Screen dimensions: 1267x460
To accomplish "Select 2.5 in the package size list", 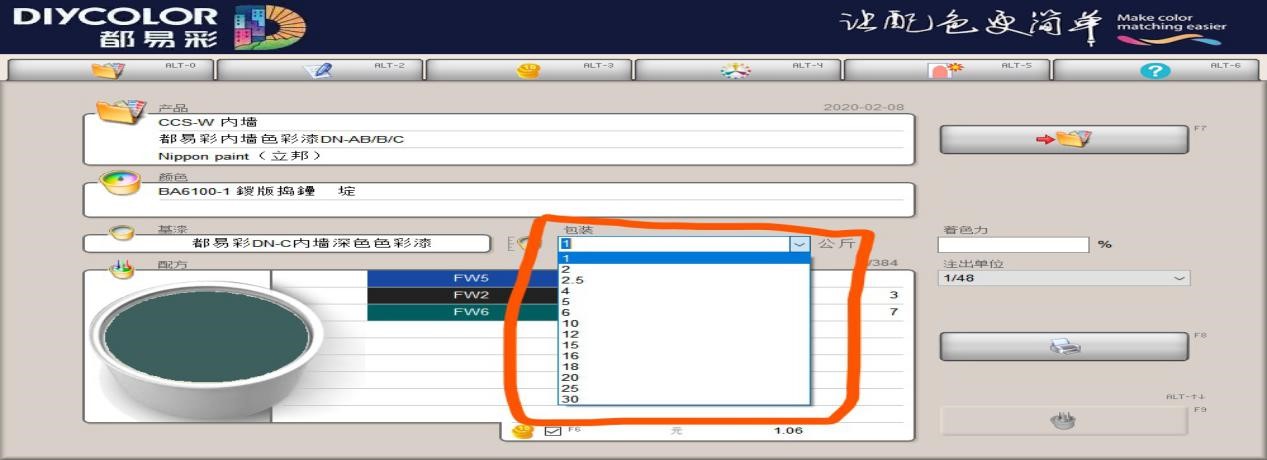I will coord(573,280).
